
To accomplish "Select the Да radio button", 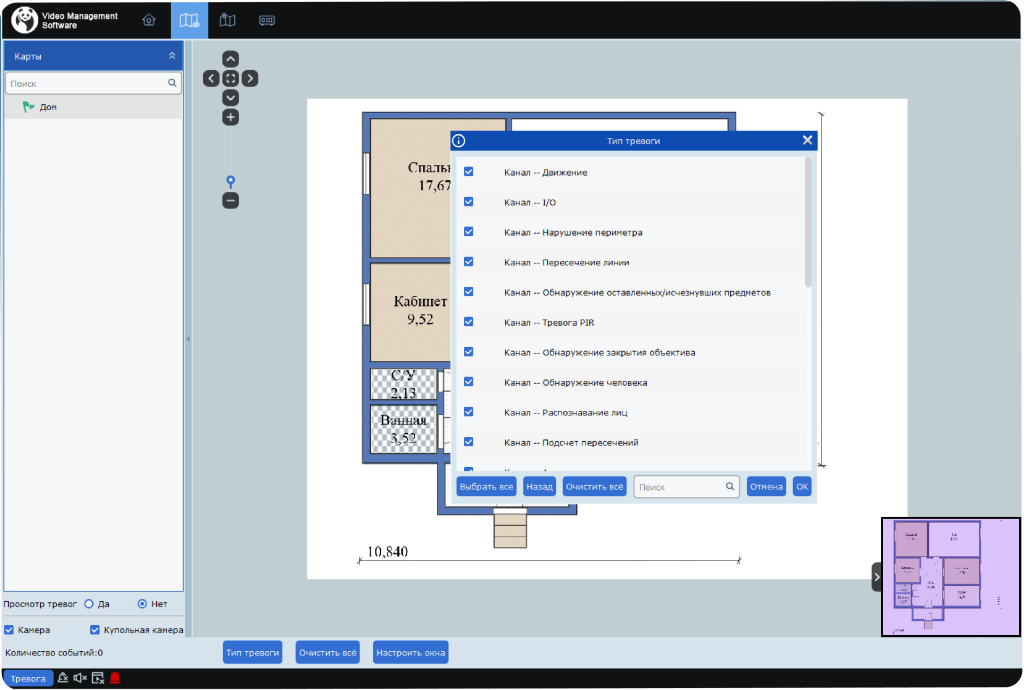I will 89,604.
